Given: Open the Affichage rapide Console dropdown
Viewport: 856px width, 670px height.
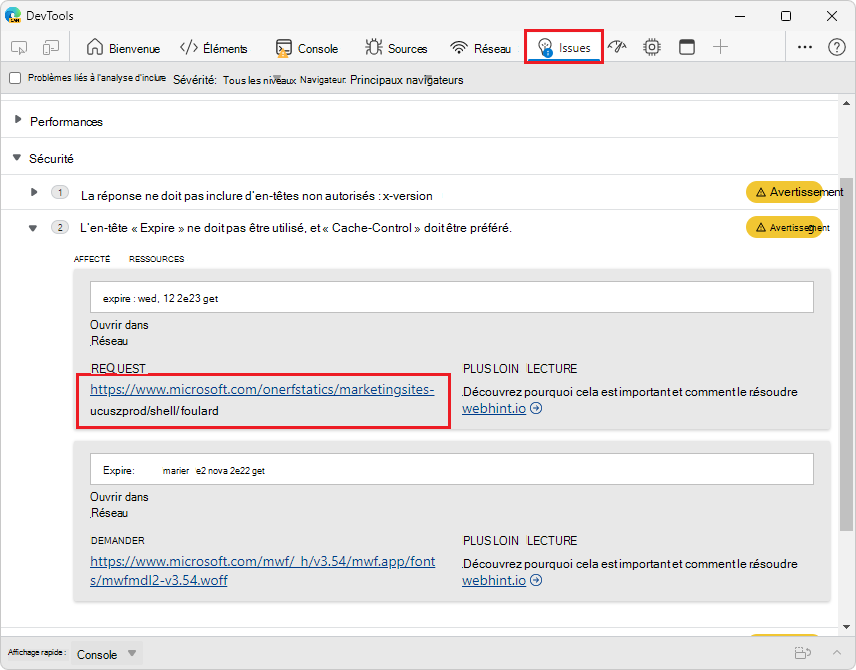Looking at the screenshot, I should pos(106,654).
